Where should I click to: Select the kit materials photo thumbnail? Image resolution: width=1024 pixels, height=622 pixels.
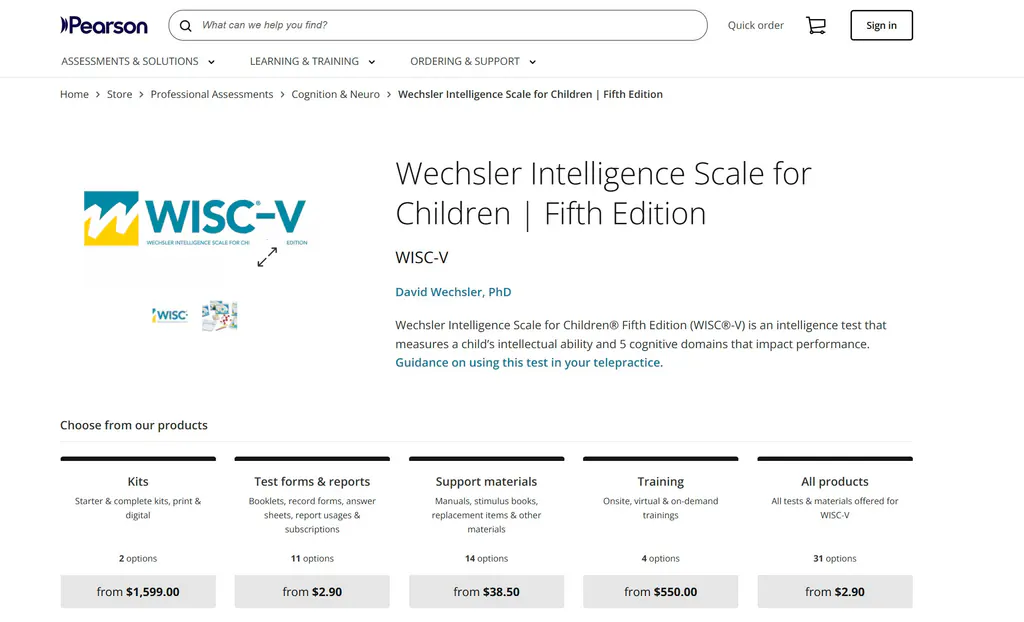click(219, 315)
